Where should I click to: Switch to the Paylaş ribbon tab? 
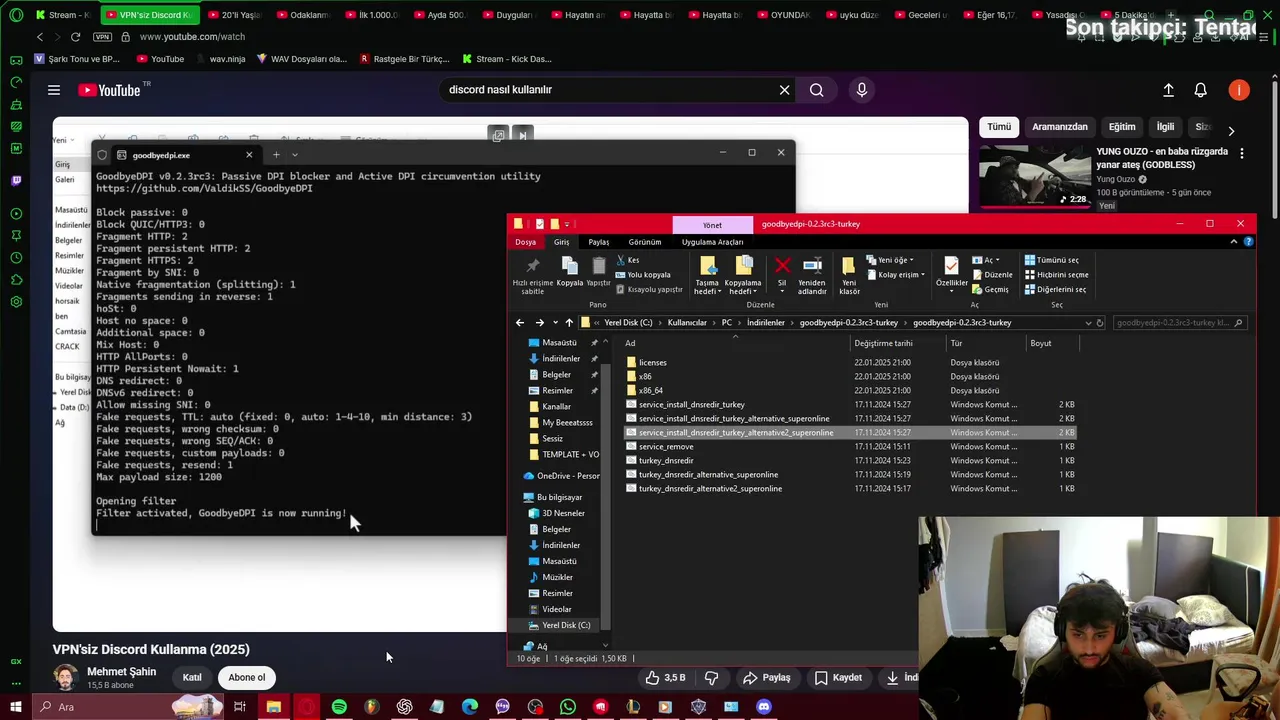(x=598, y=242)
